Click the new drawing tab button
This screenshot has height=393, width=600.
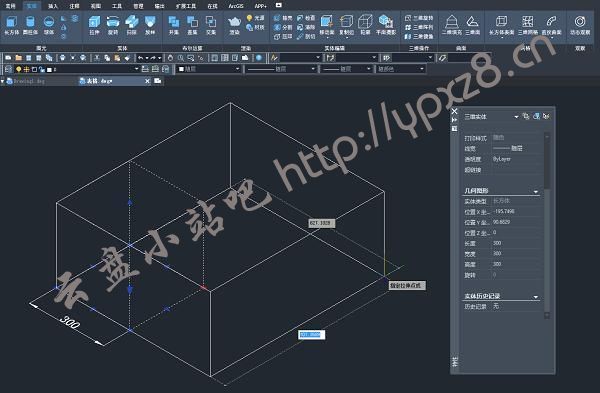158,81
